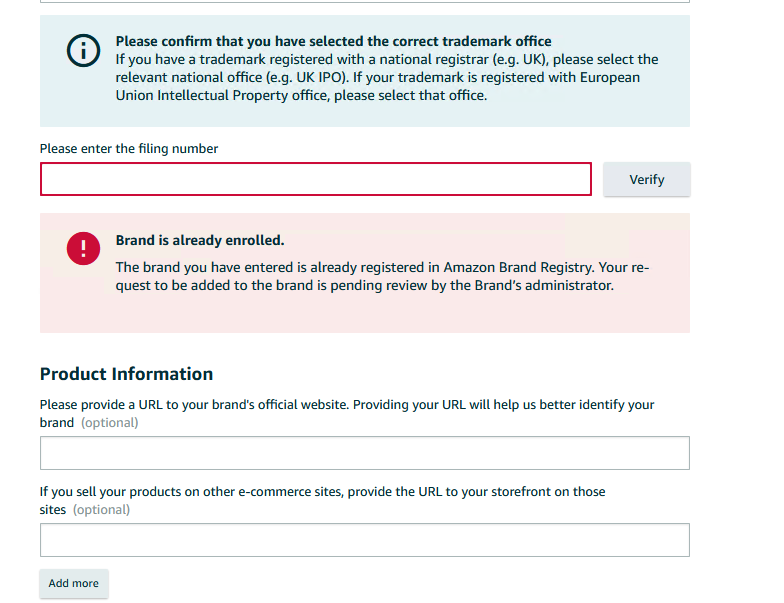Click the 'Brand is already enrolled.' heading
Screen dimensions: 784x603
[x=200, y=240]
